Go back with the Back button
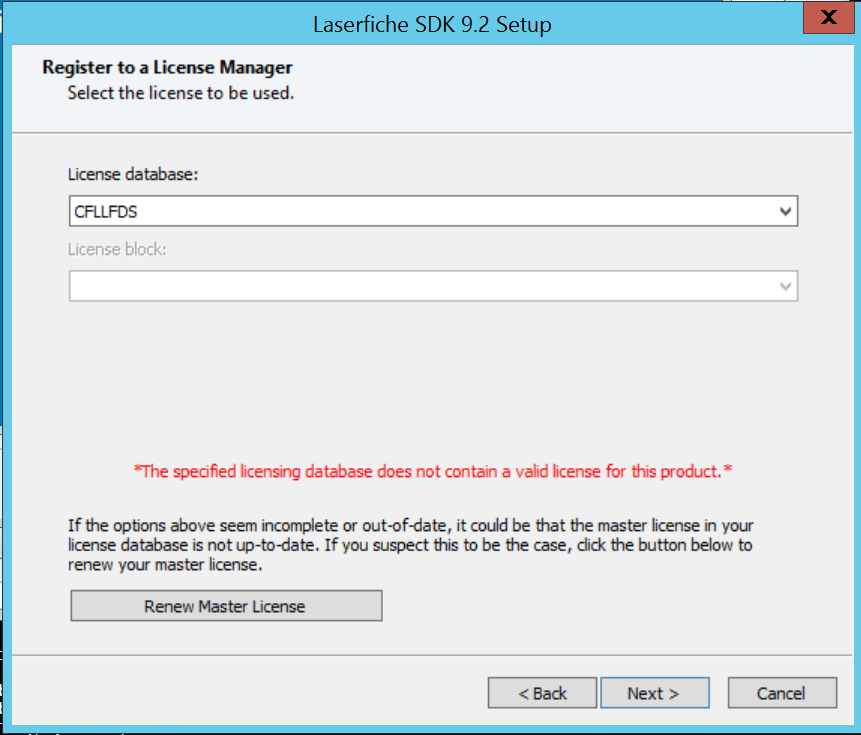The image size is (861, 735). [x=542, y=693]
